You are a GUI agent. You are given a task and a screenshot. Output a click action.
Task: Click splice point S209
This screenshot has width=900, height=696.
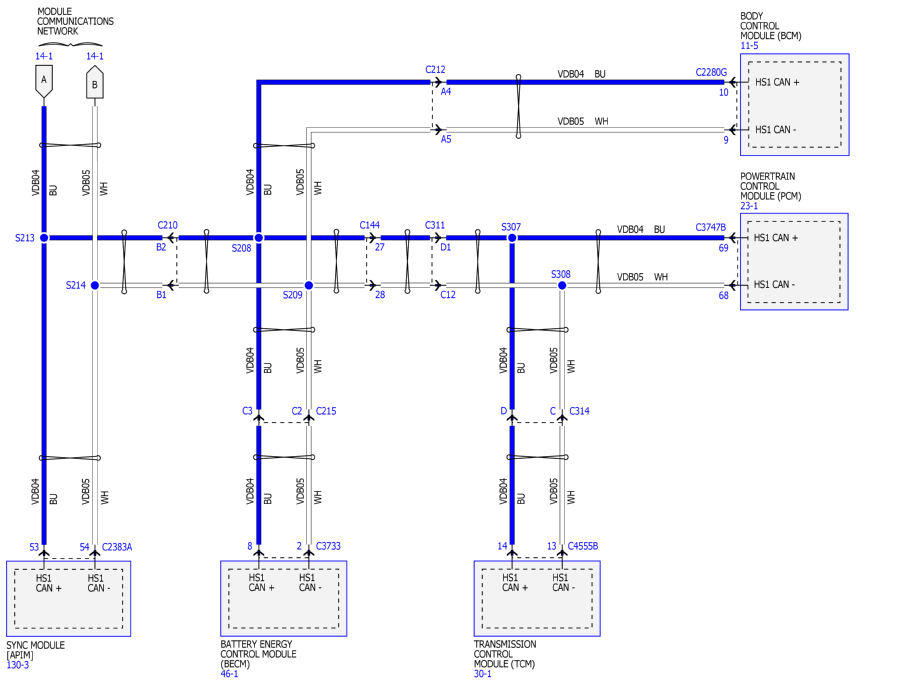point(308,285)
